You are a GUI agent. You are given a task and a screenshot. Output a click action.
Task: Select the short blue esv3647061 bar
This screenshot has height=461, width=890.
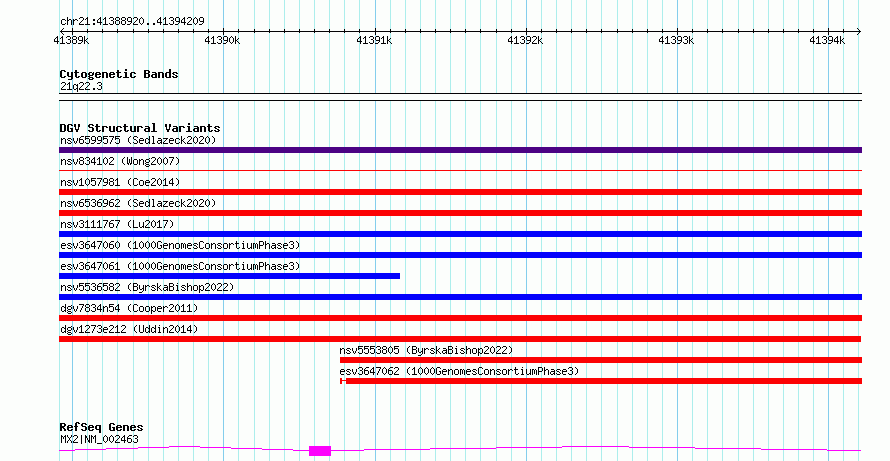(x=229, y=276)
